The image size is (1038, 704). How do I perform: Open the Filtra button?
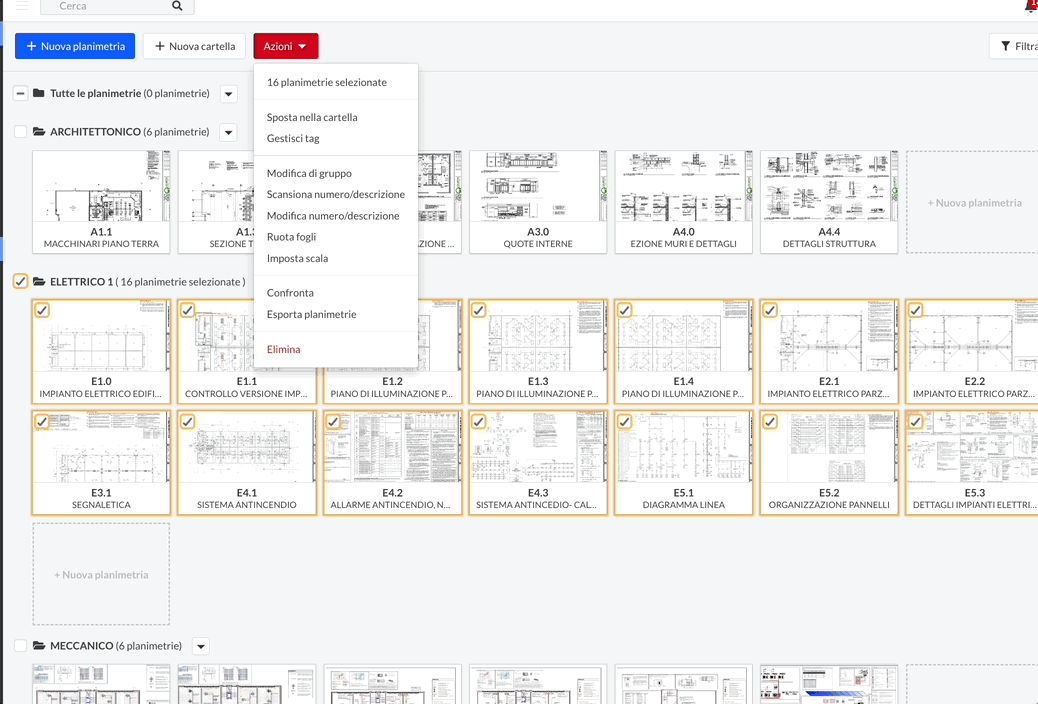(x=1016, y=46)
